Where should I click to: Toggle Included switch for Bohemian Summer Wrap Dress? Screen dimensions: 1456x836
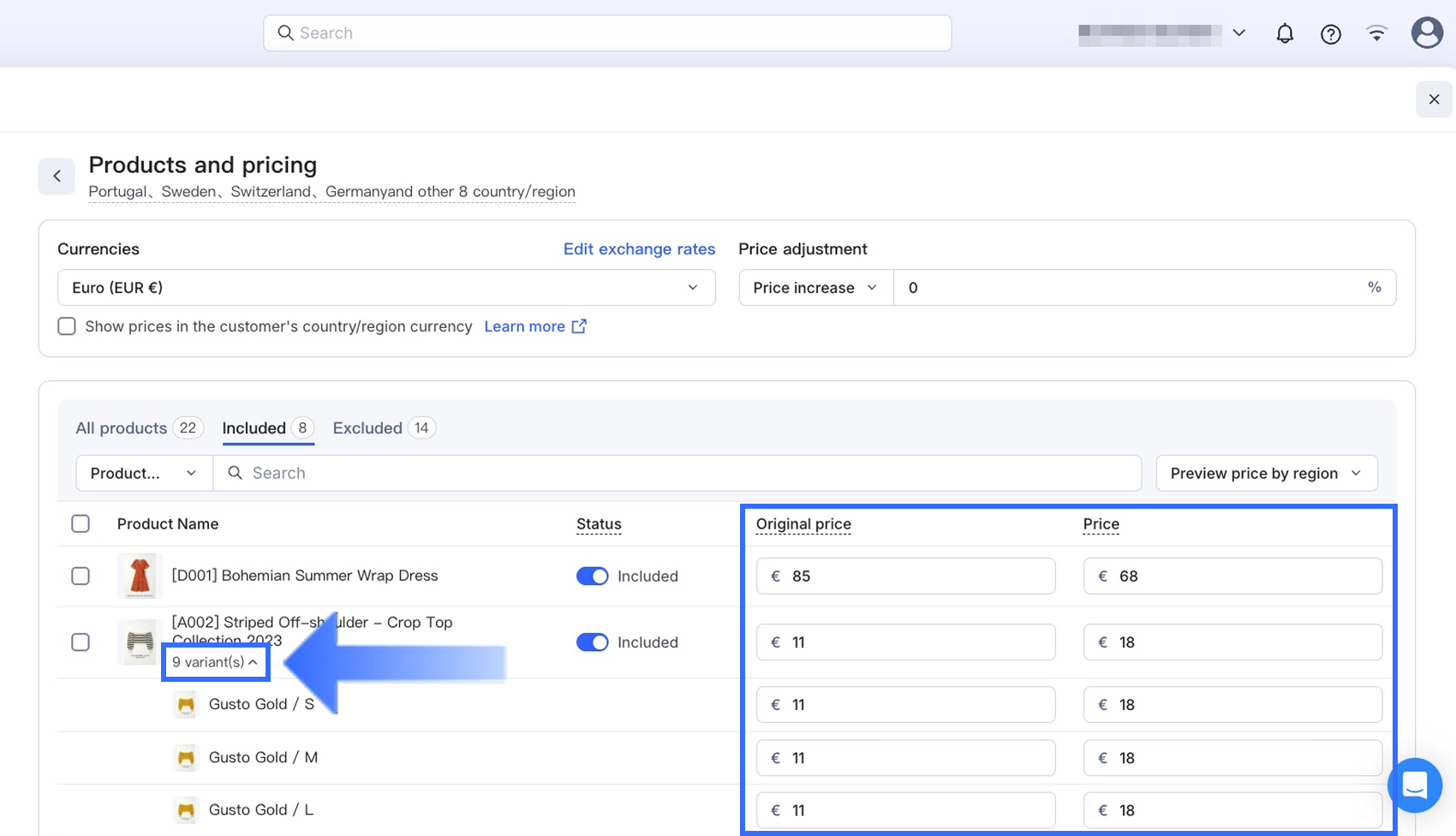592,576
